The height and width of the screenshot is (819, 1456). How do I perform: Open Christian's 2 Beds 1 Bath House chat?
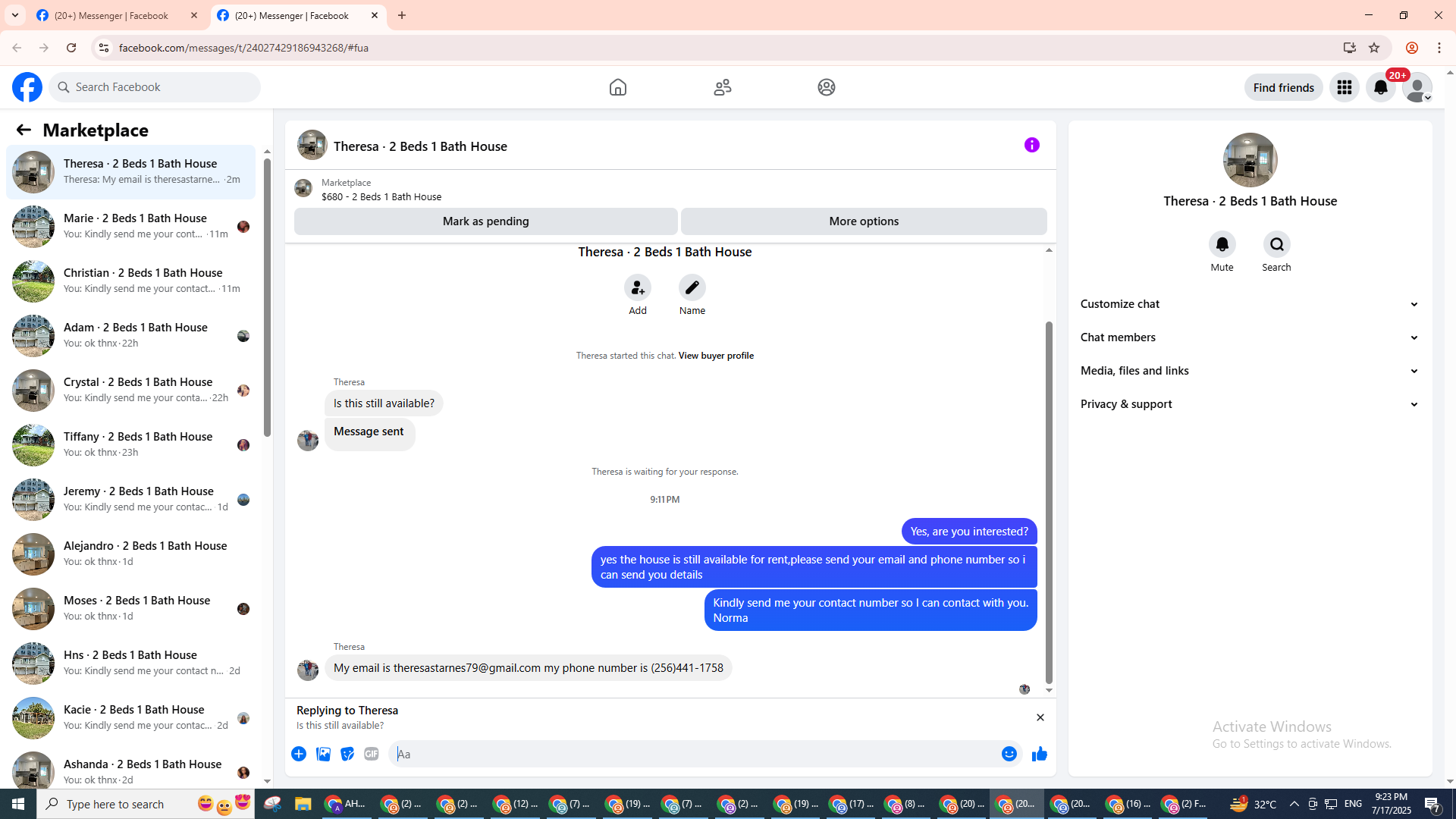pyautogui.click(x=131, y=281)
